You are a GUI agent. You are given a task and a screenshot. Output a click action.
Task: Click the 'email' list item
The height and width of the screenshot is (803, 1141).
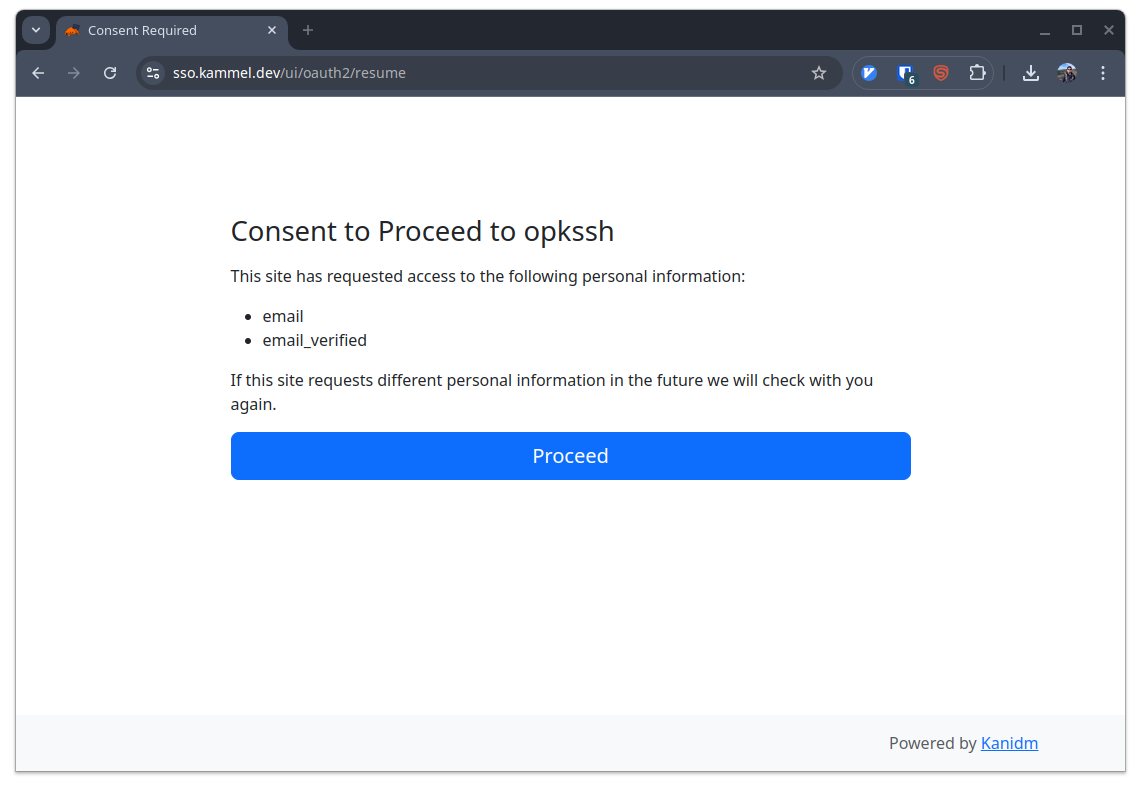point(283,316)
